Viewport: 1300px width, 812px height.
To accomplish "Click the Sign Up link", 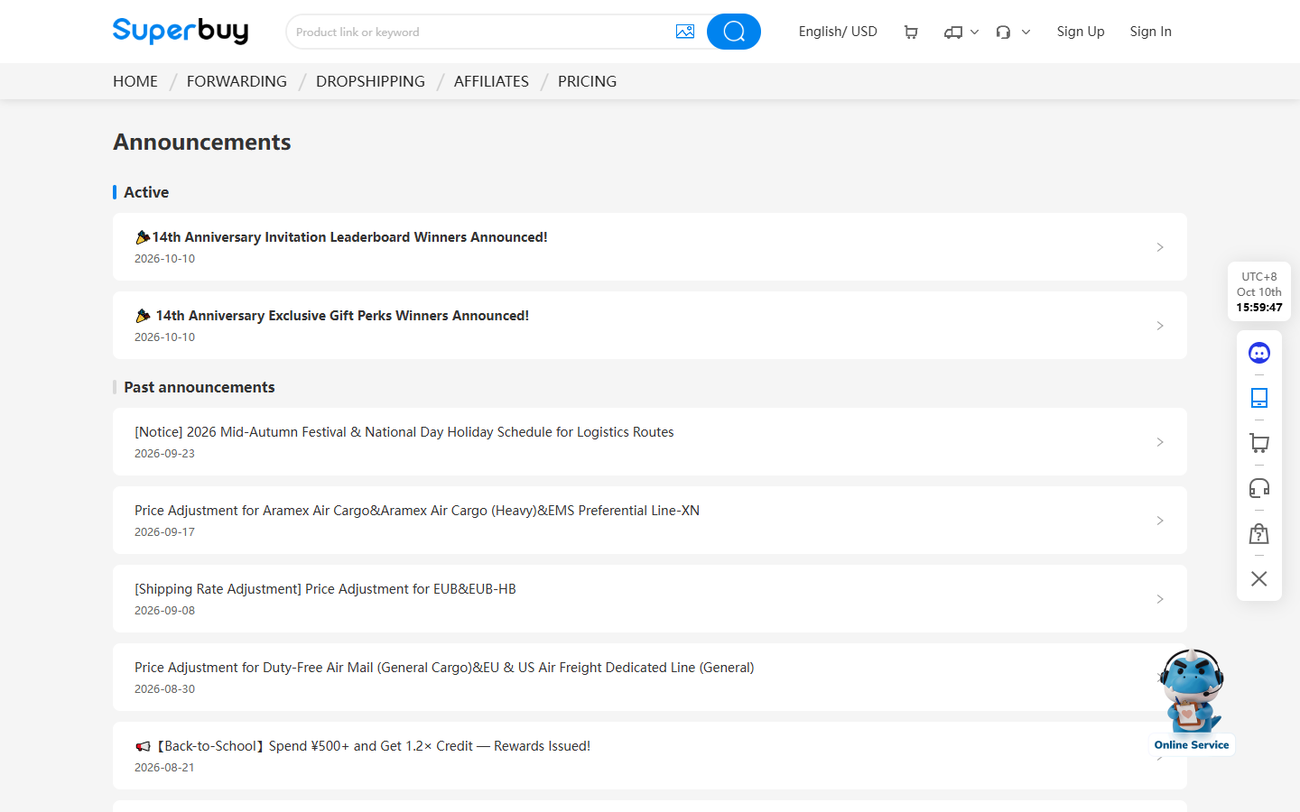I will click(x=1081, y=32).
